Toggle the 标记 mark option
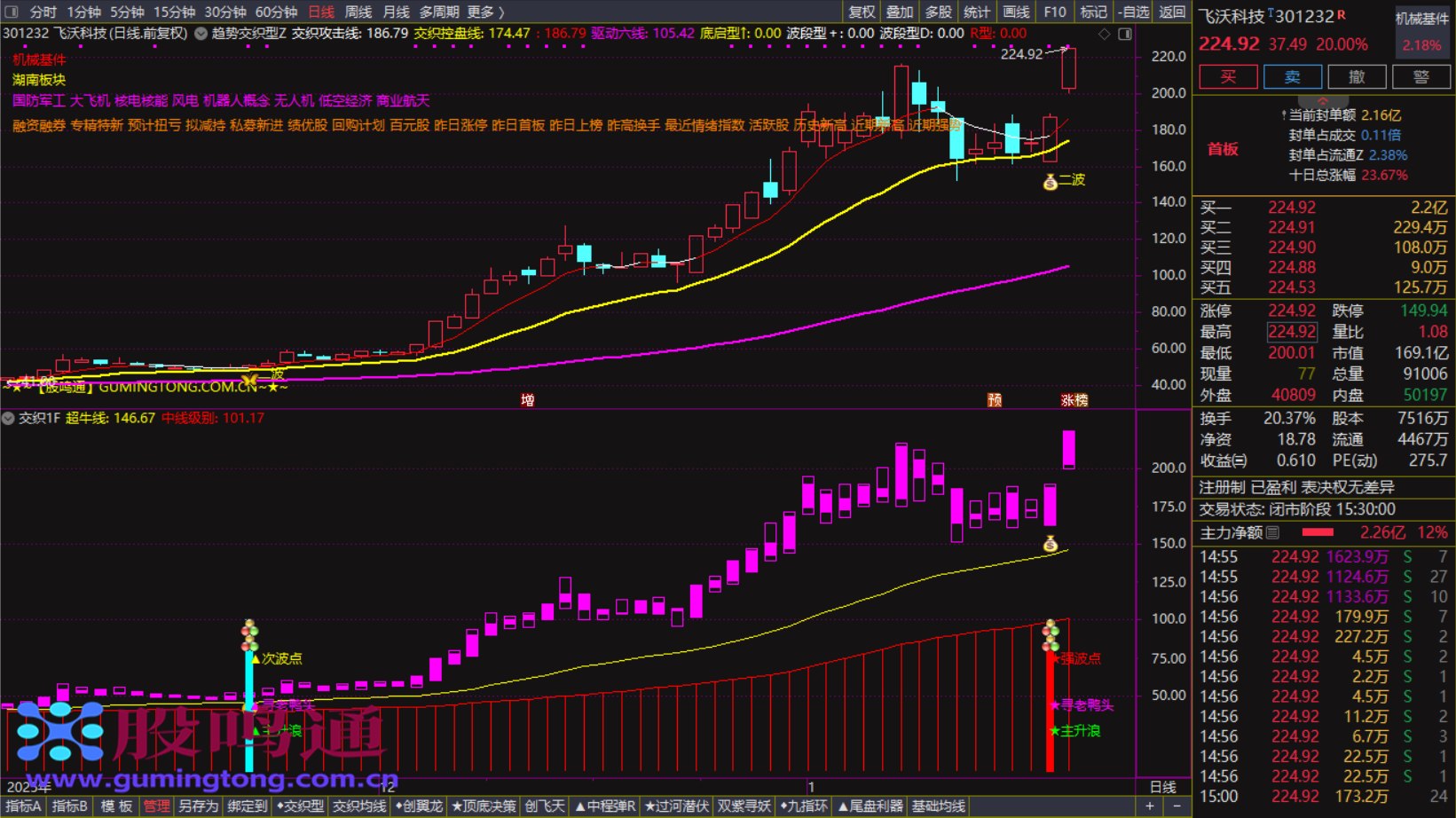This screenshot has width=1456, height=818. click(x=1092, y=12)
